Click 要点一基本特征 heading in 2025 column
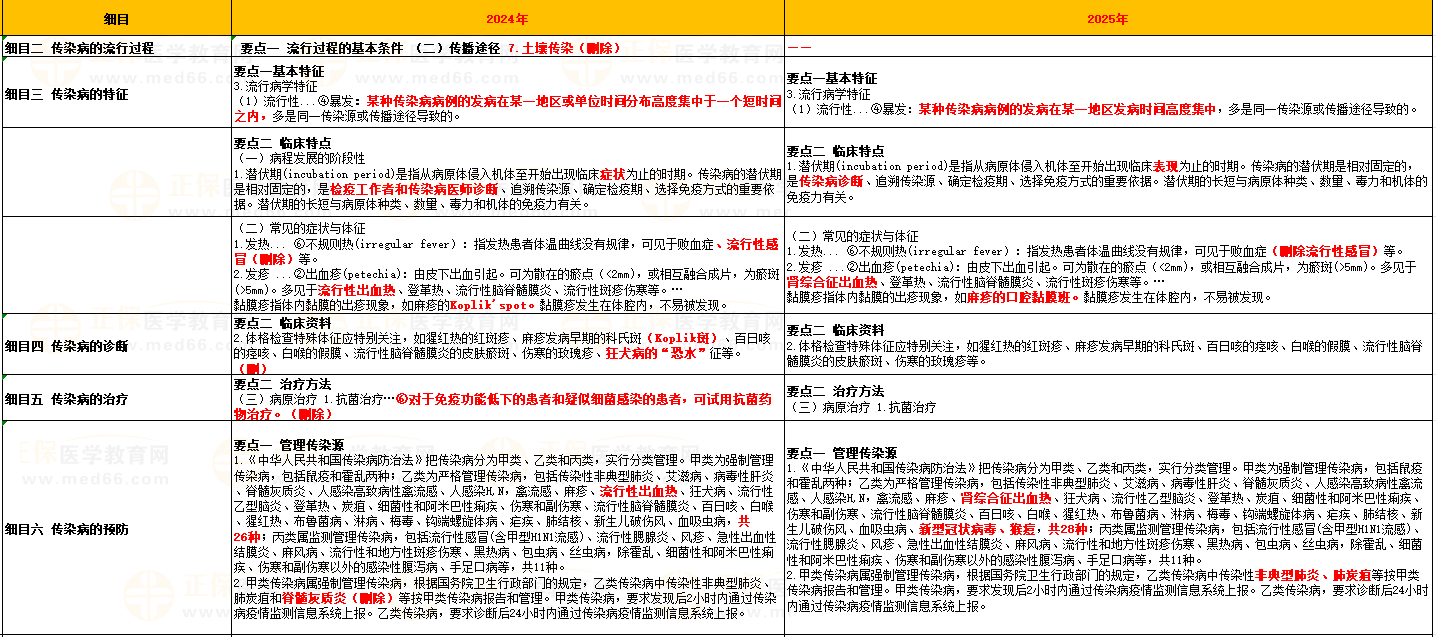The height and width of the screenshot is (637, 1436). pos(832,78)
